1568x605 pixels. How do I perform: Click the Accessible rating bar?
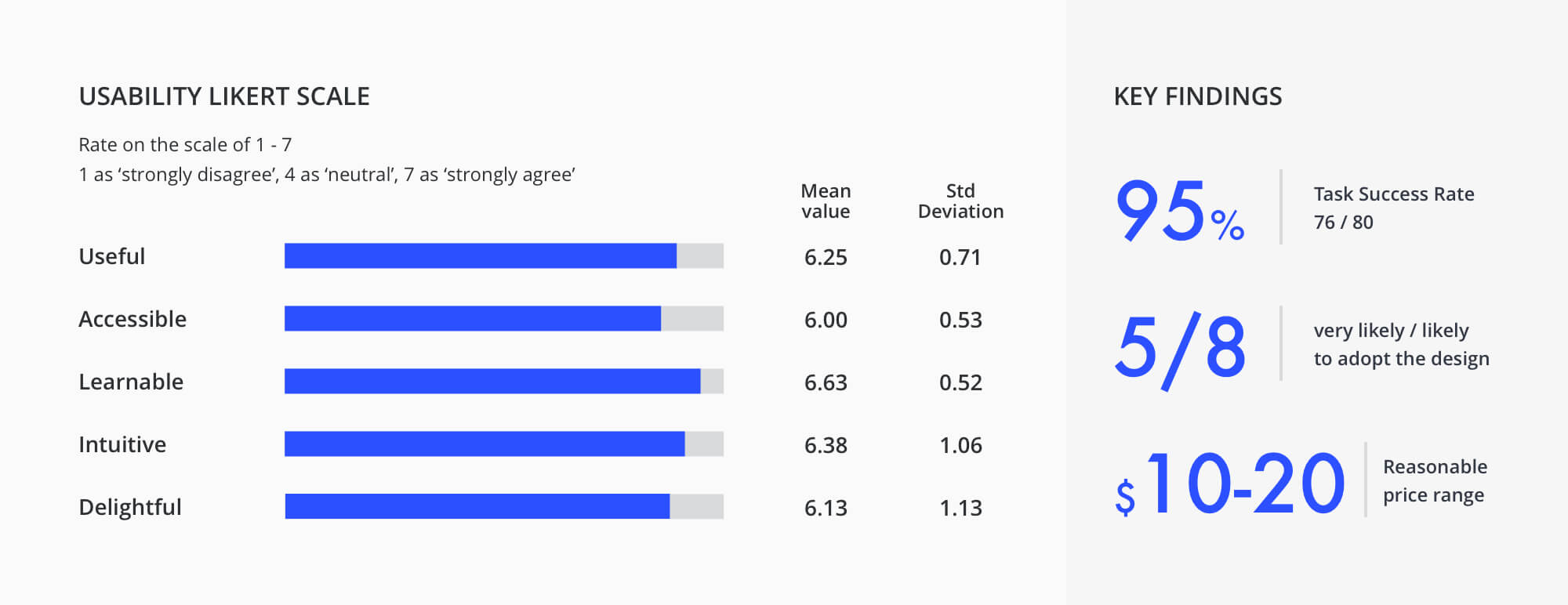tap(503, 319)
